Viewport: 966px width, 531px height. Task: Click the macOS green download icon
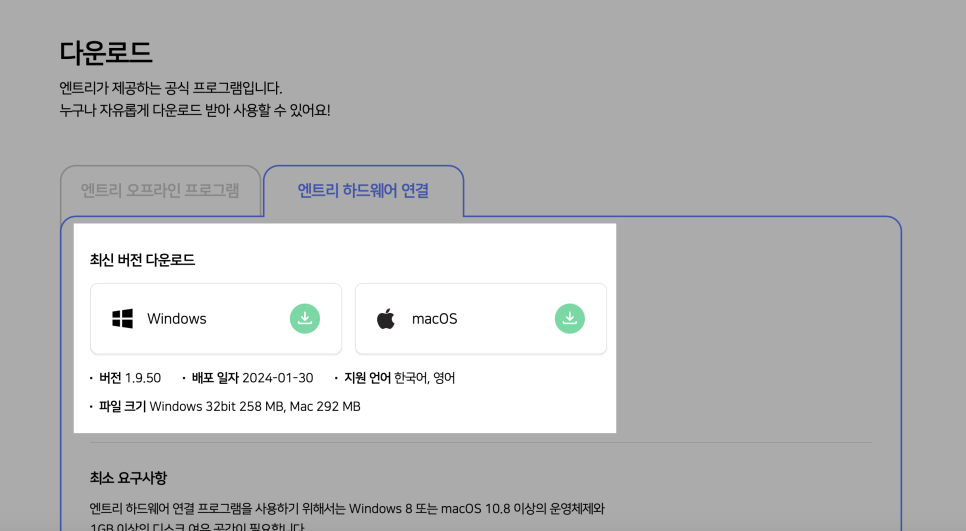coord(570,318)
